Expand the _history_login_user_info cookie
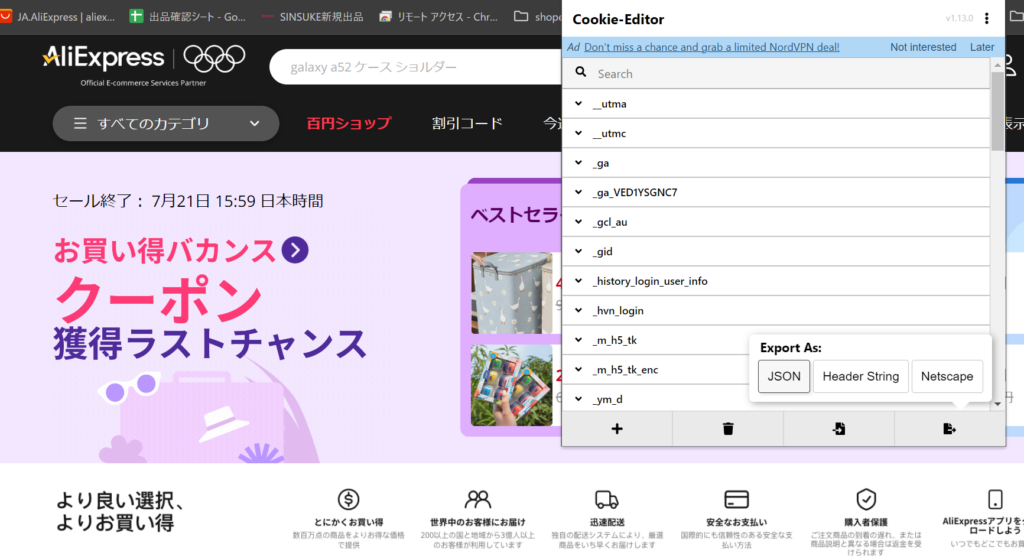 tap(578, 281)
